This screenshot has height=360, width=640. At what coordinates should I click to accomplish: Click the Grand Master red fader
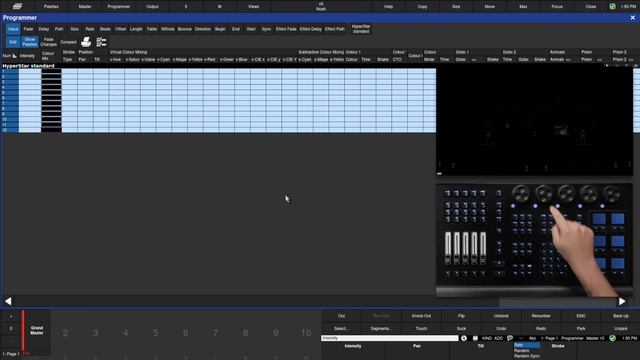[x=23, y=331]
